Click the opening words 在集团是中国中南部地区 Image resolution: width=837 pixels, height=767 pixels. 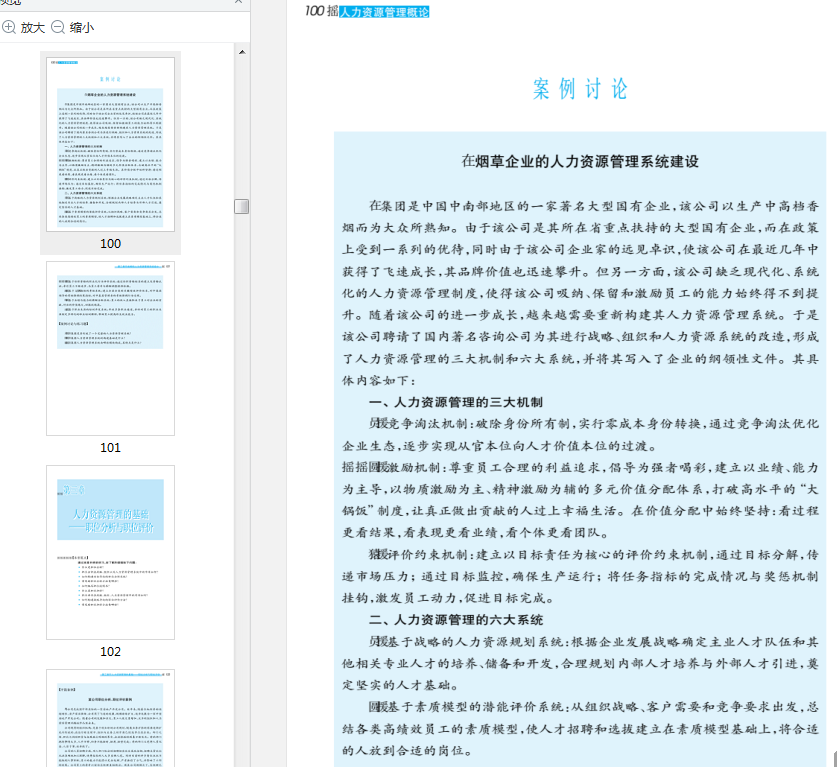[x=443, y=206]
